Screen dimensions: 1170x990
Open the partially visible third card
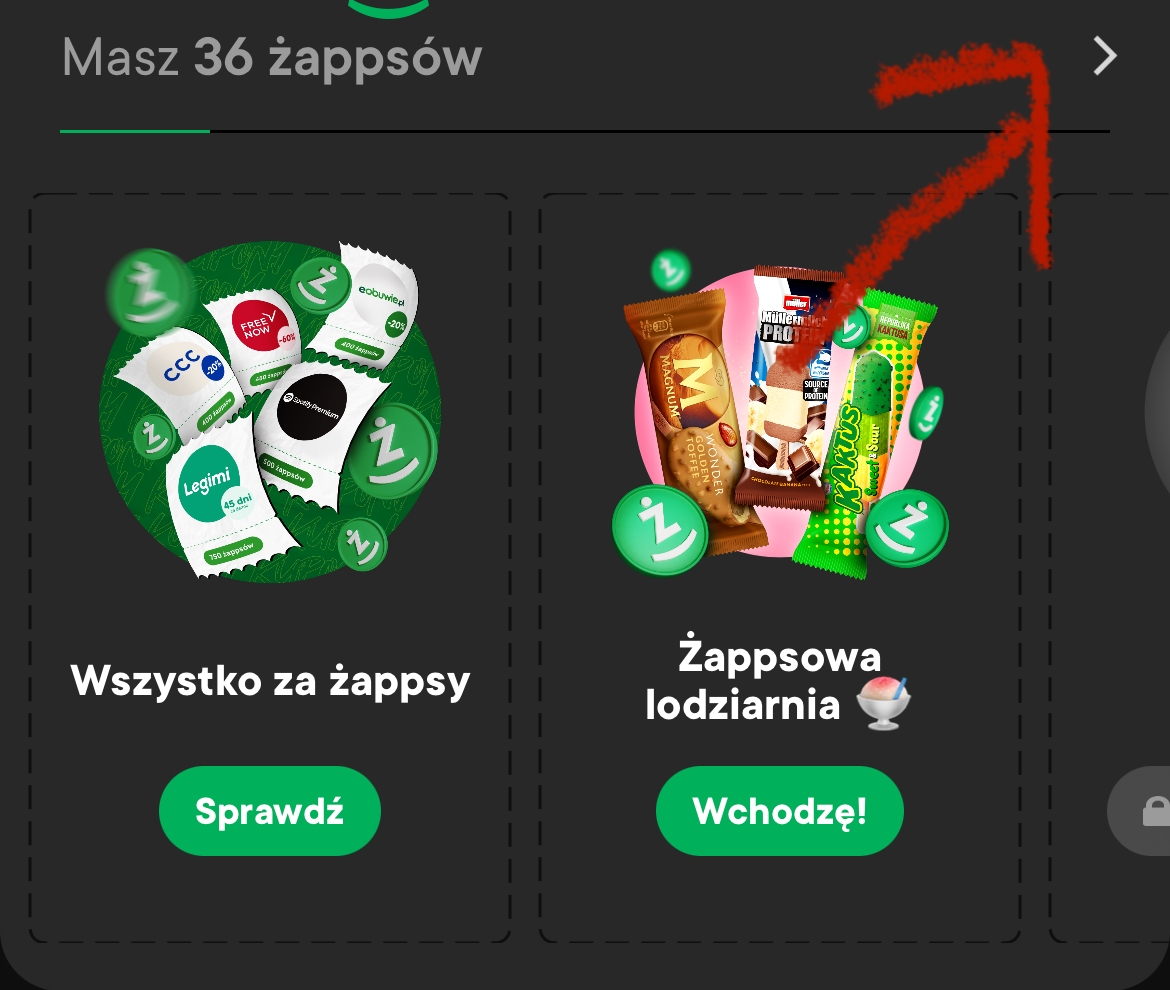pyautogui.click(x=1110, y=568)
